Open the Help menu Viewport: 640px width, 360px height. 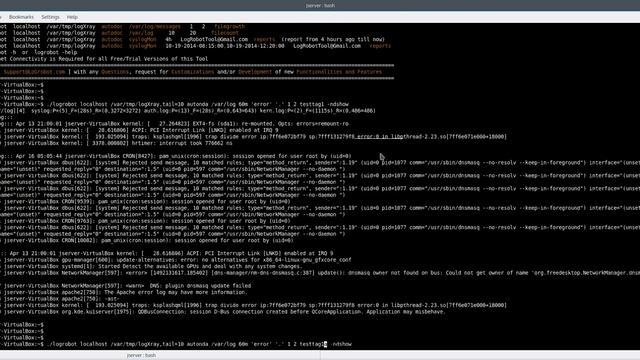point(72,17)
